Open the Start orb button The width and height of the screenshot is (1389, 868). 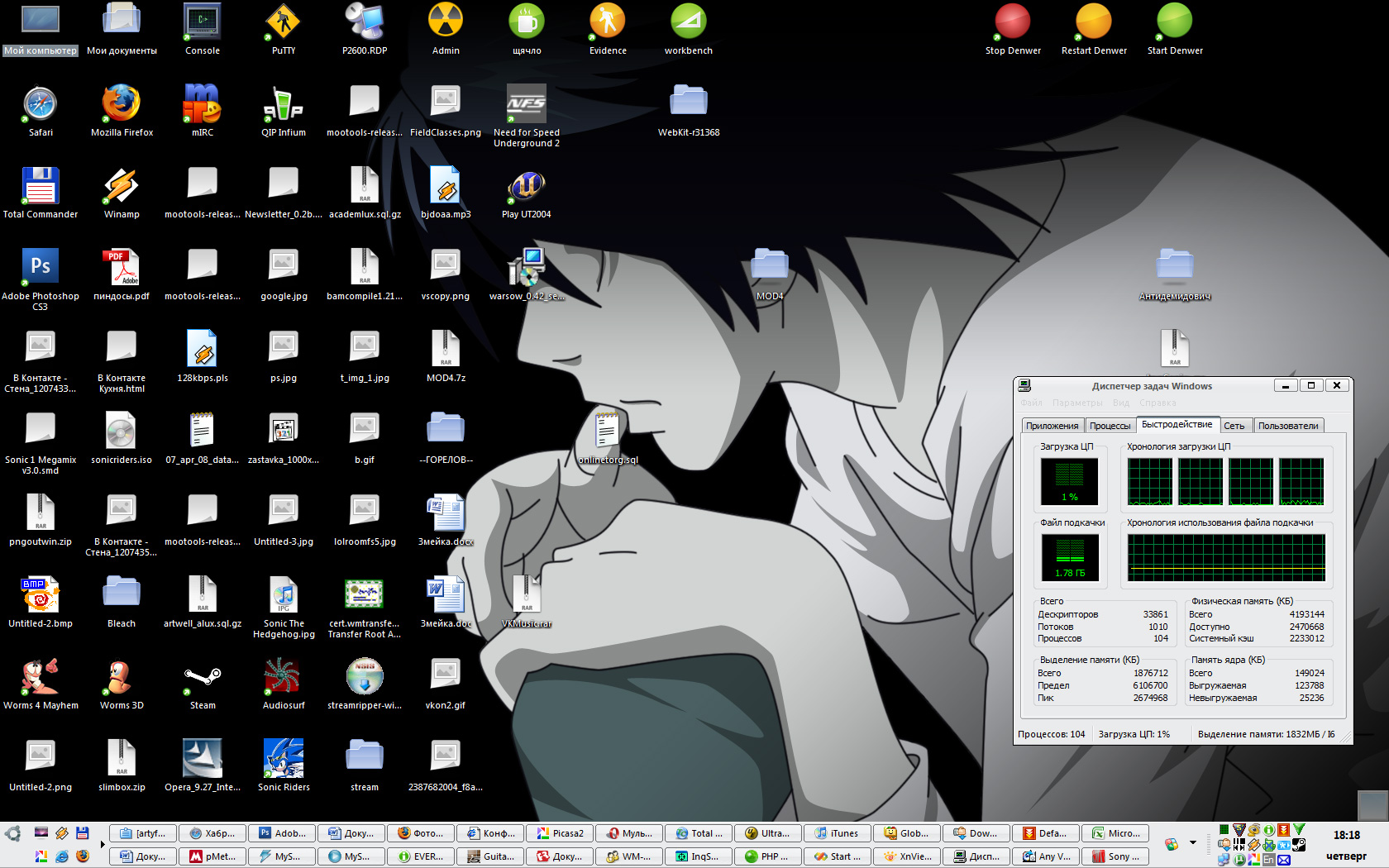(x=12, y=833)
